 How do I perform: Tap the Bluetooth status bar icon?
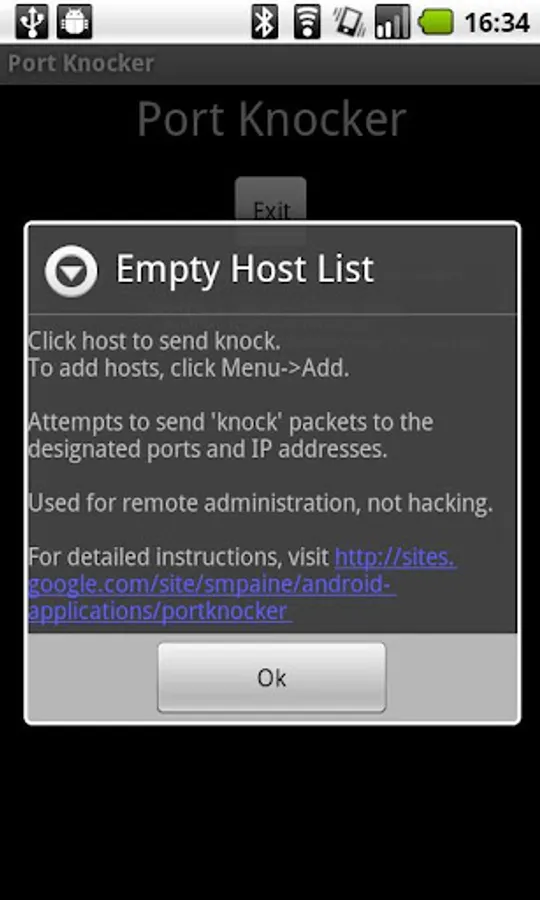coord(265,22)
